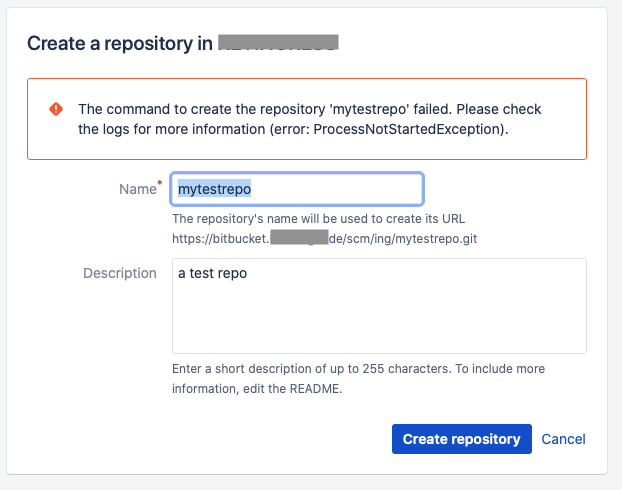Focus the Name input field

(297, 189)
